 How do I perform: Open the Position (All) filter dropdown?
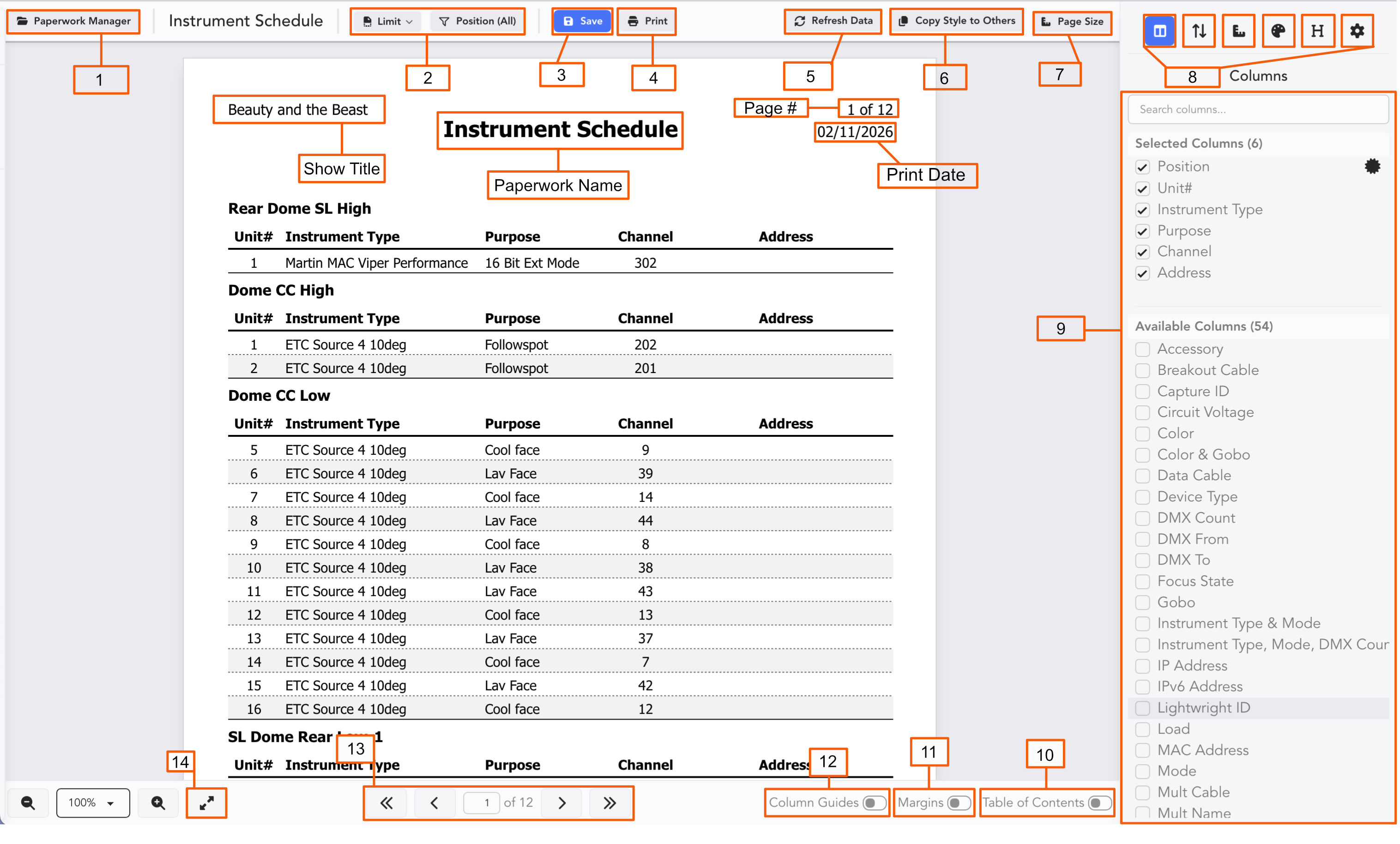[x=478, y=22]
